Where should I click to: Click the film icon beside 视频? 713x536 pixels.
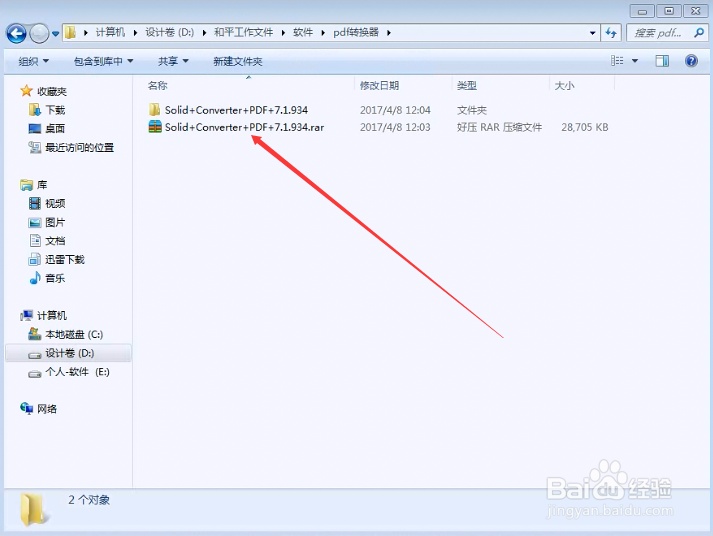(x=35, y=203)
